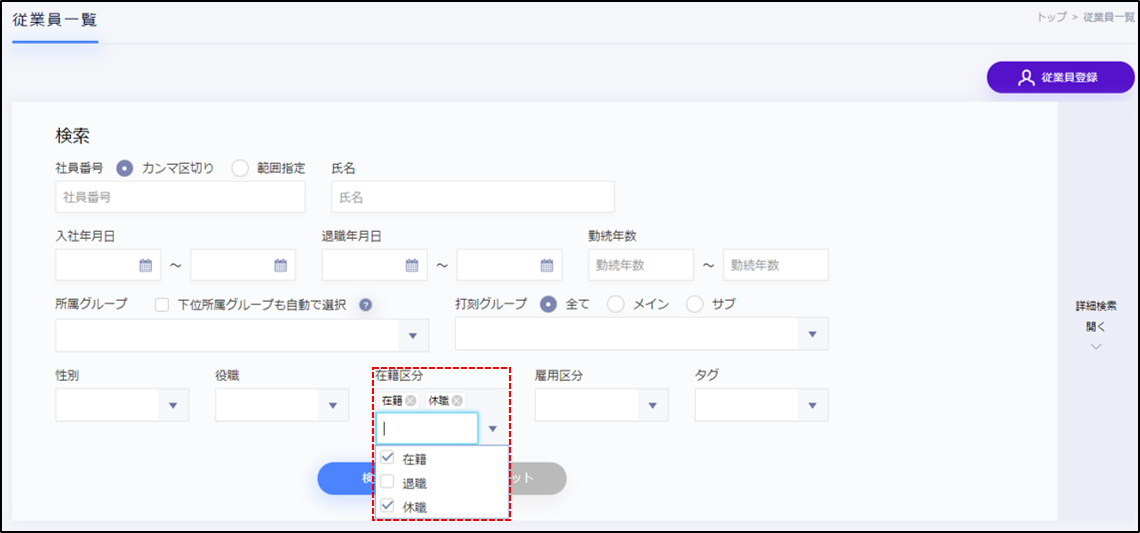Check the 退職 option in dropdown list
The height and width of the screenshot is (533, 1140).
click(x=388, y=482)
